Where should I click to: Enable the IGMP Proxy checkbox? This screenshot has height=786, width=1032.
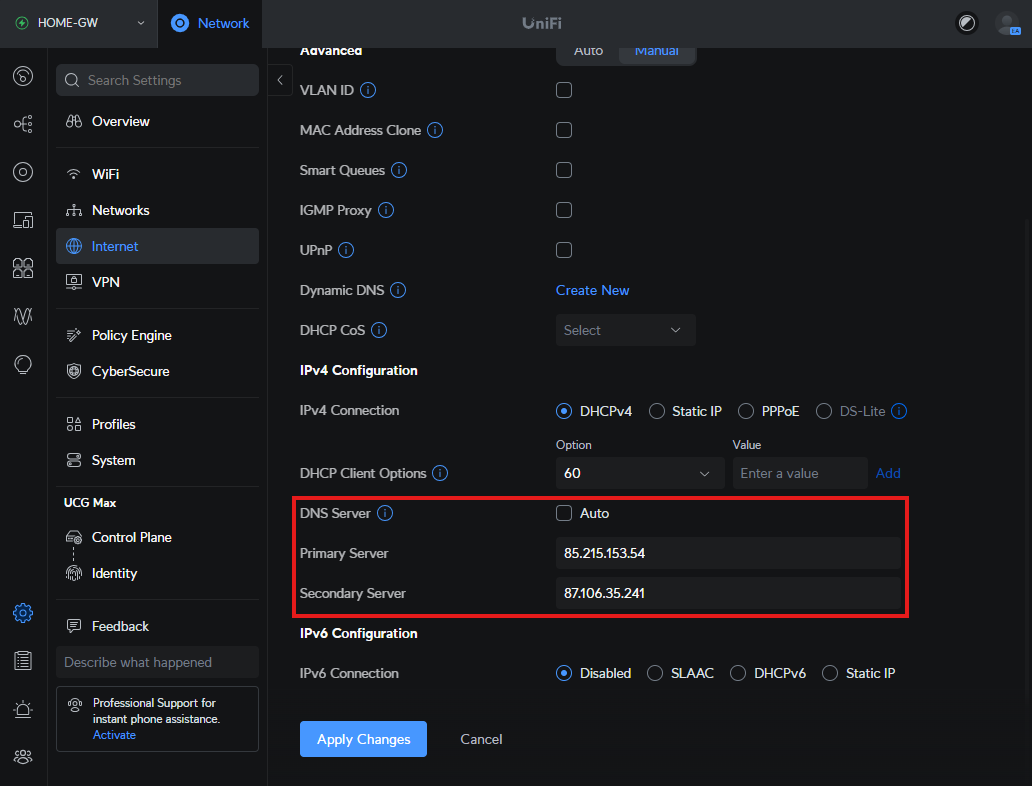coord(563,210)
